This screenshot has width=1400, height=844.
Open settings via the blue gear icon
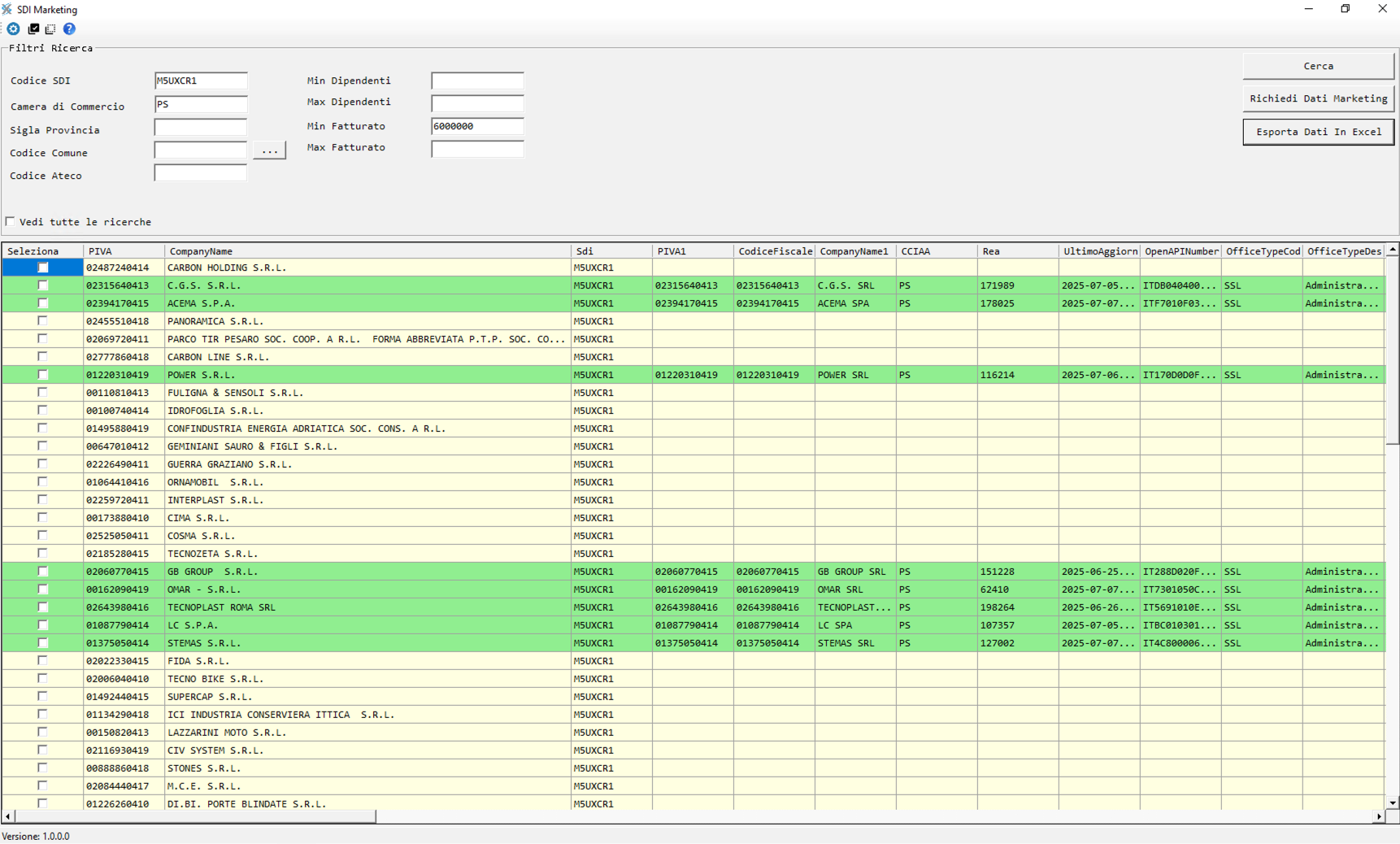point(14,28)
